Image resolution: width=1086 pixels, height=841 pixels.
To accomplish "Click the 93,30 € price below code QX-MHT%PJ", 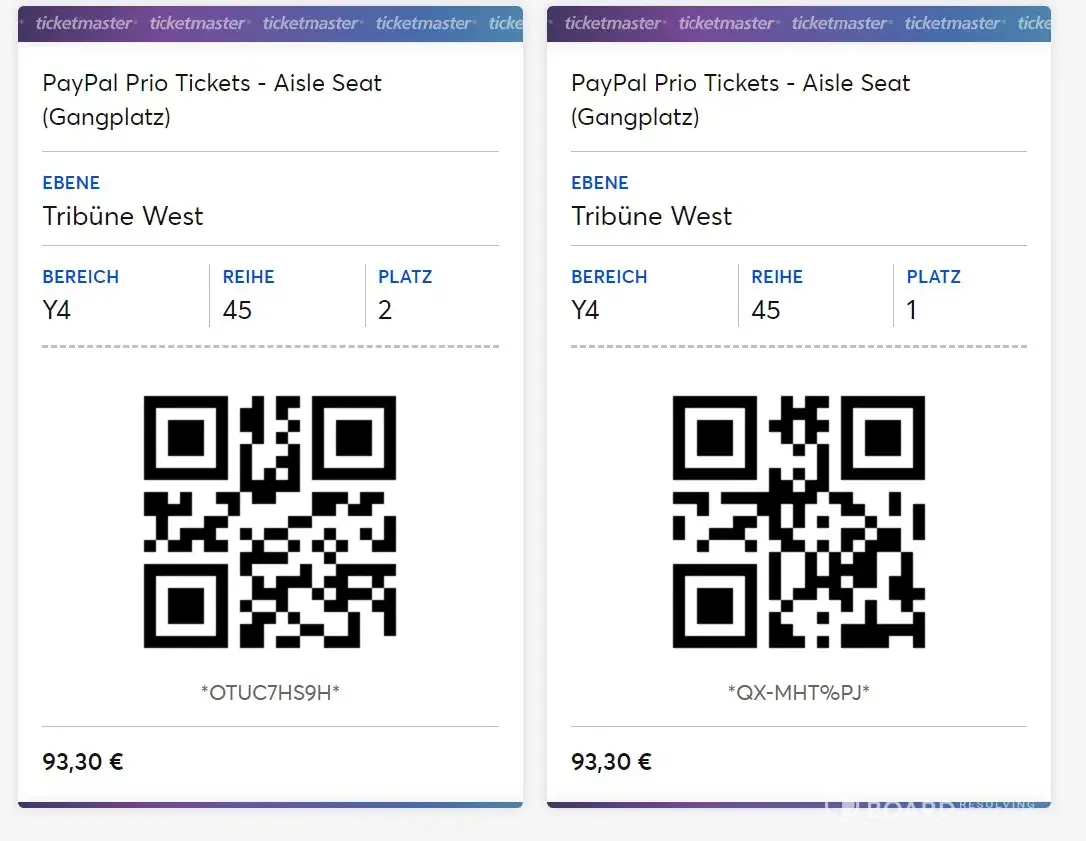I will point(611,762).
